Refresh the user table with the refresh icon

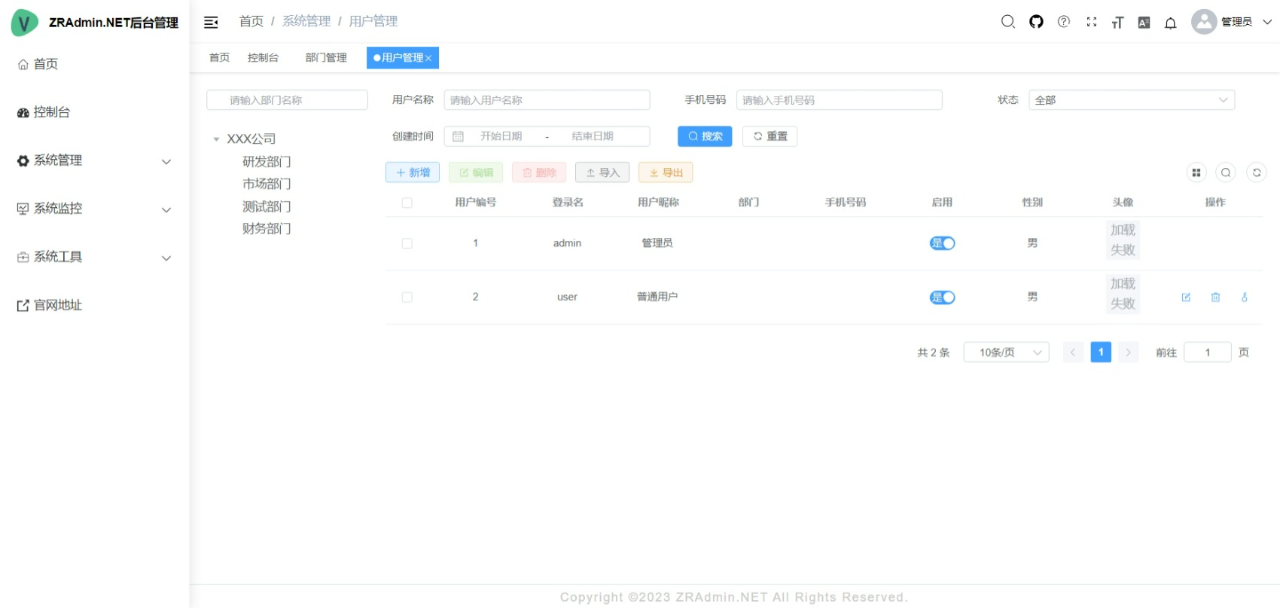click(1256, 172)
